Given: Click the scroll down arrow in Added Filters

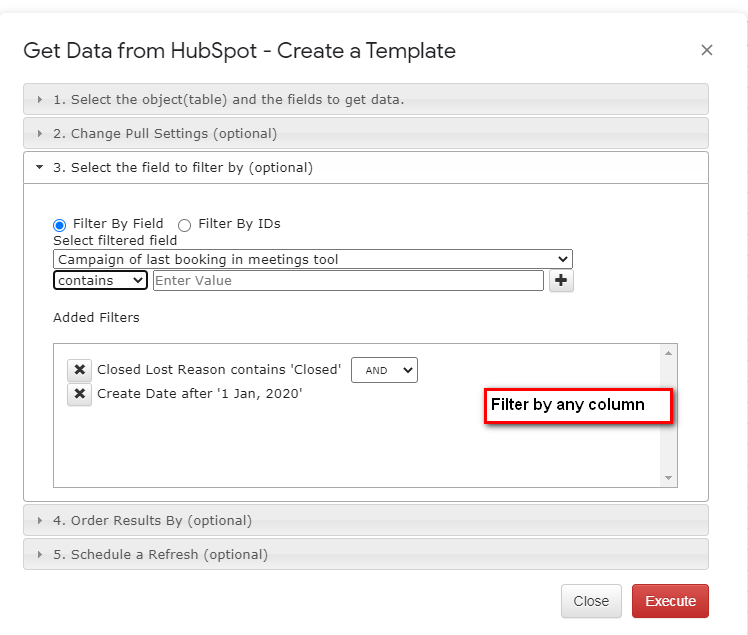Looking at the screenshot, I should click(x=668, y=478).
